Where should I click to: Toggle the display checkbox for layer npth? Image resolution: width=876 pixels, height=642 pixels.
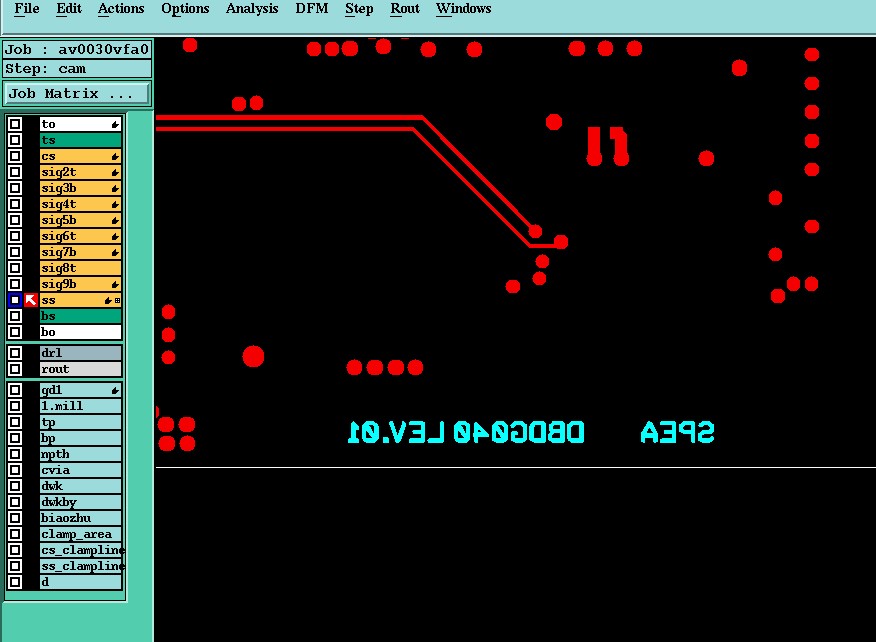point(15,454)
